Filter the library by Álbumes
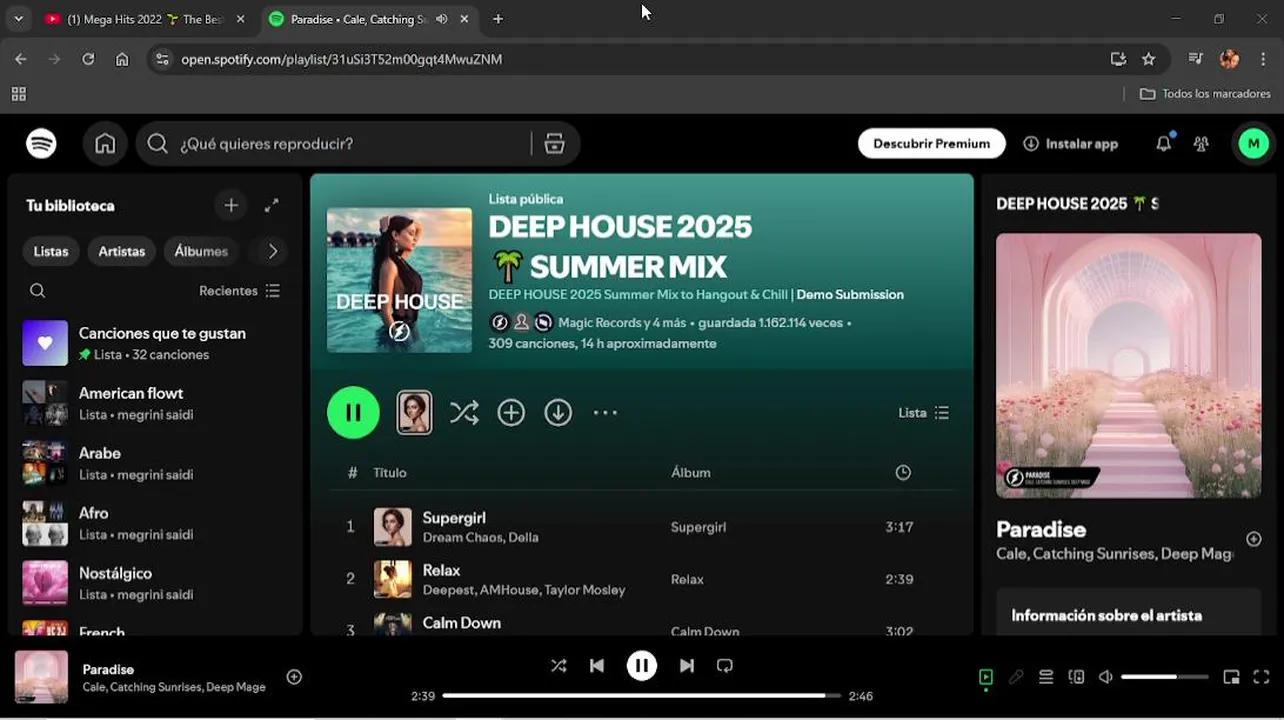This screenshot has width=1284, height=720. pyautogui.click(x=201, y=251)
